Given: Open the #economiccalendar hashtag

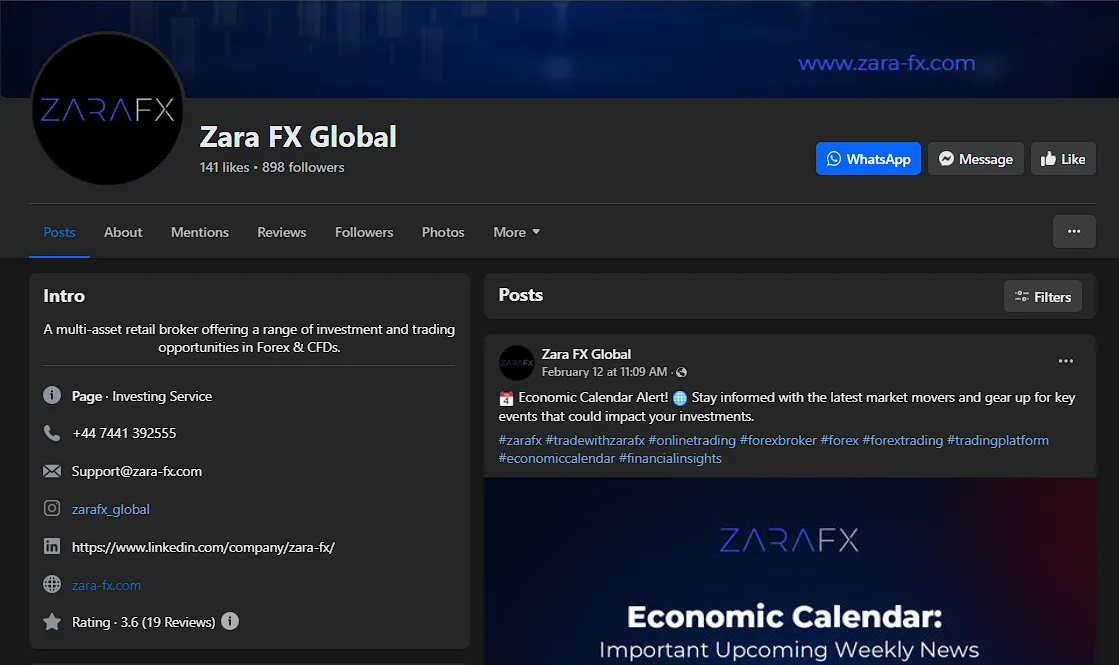Looking at the screenshot, I should [x=557, y=458].
